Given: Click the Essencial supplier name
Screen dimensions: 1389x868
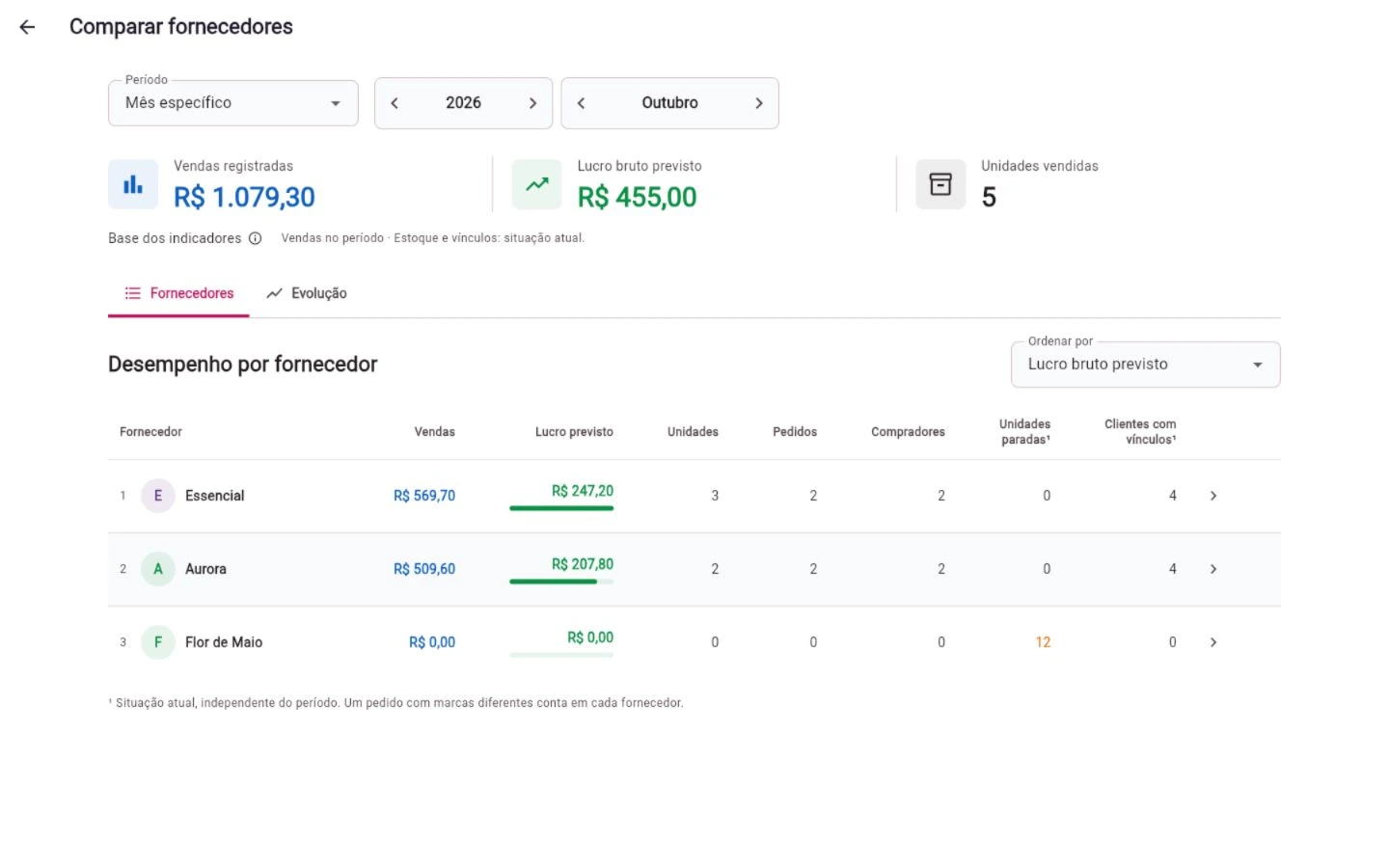Looking at the screenshot, I should [215, 496].
